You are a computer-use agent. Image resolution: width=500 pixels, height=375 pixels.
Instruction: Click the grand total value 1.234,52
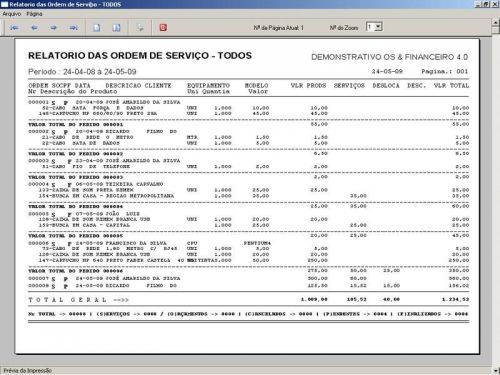(x=455, y=299)
